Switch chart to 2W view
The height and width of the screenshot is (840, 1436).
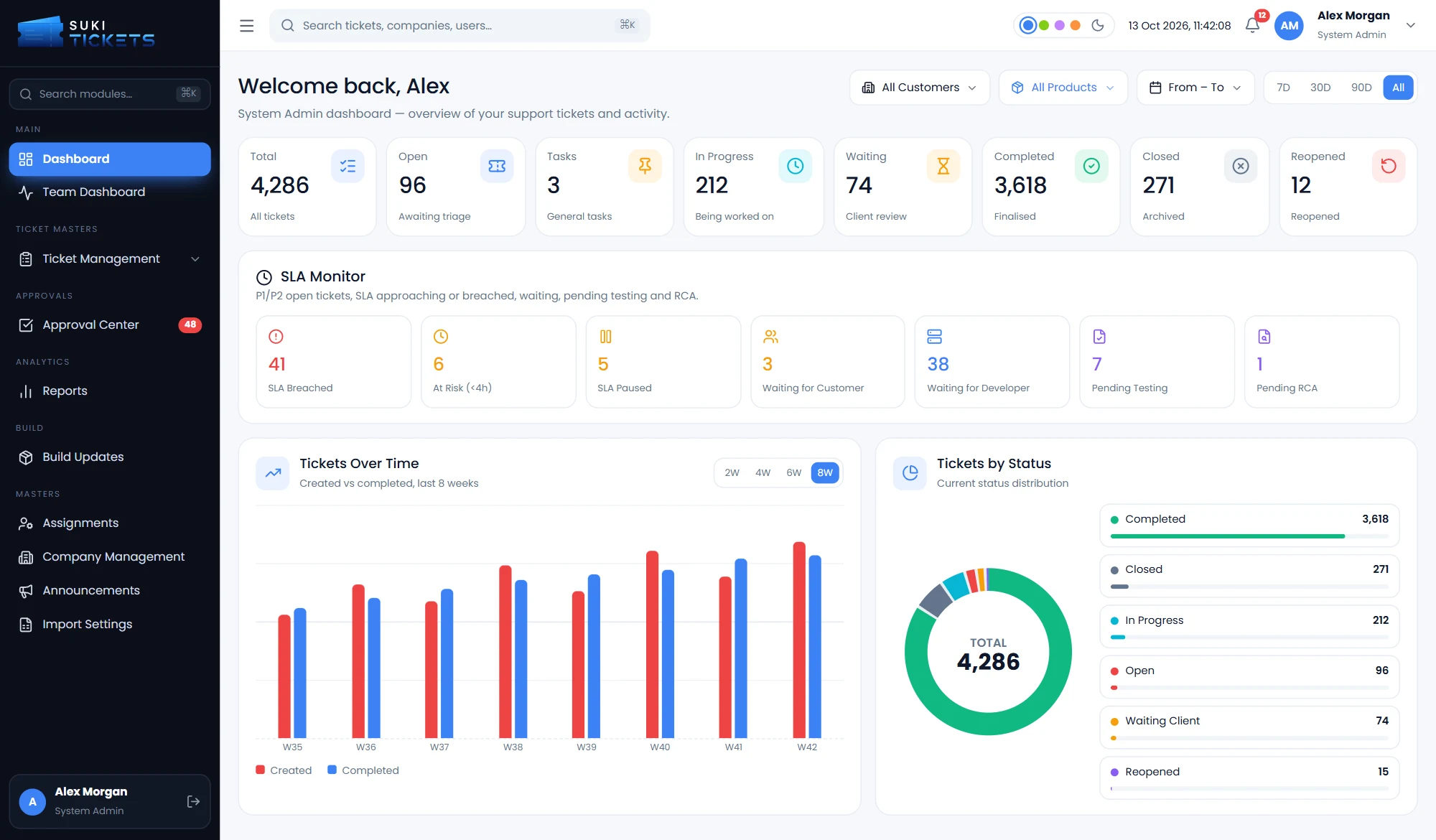click(x=732, y=472)
